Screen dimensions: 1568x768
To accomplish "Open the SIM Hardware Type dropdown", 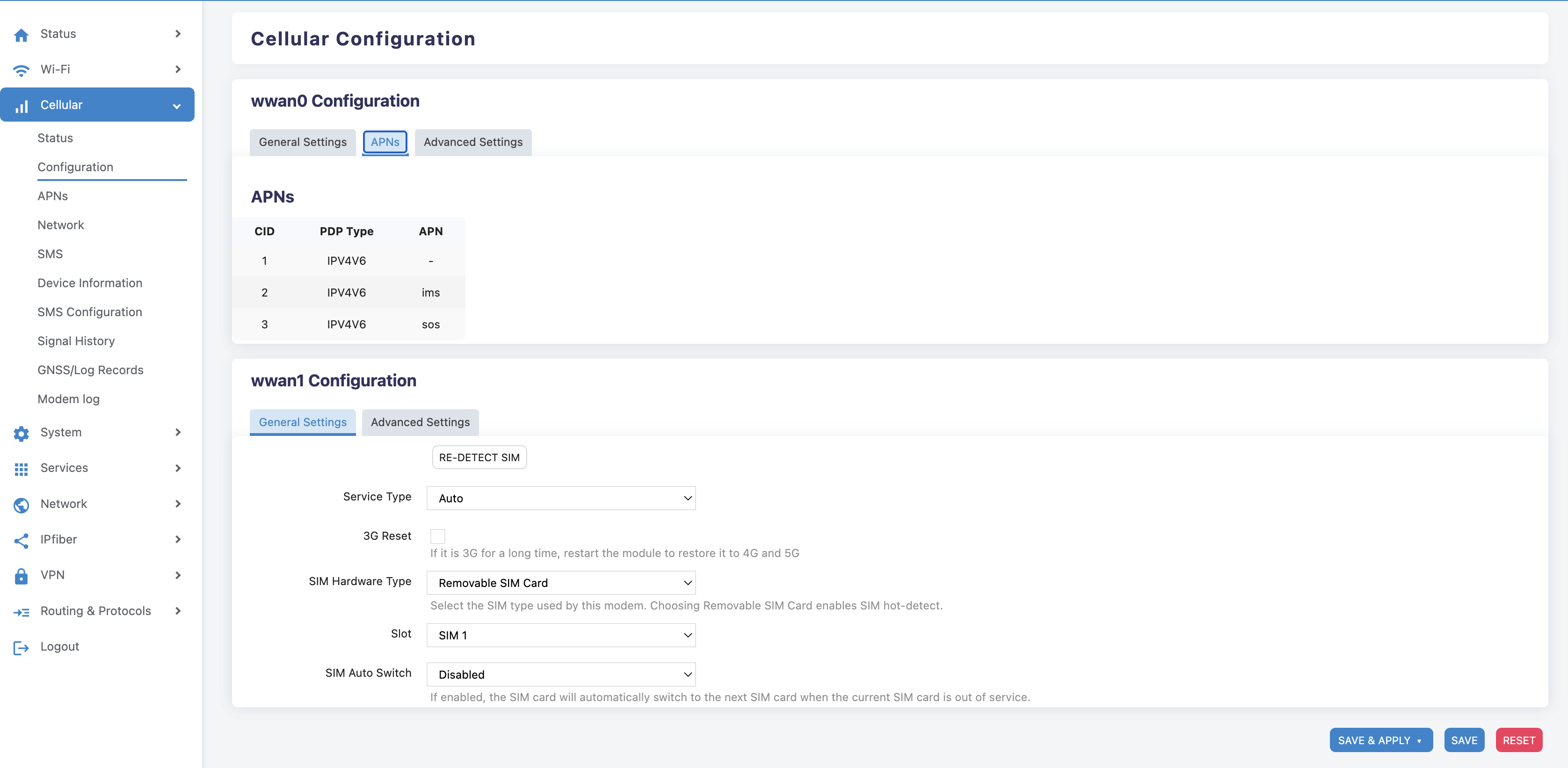I will 560,582.
